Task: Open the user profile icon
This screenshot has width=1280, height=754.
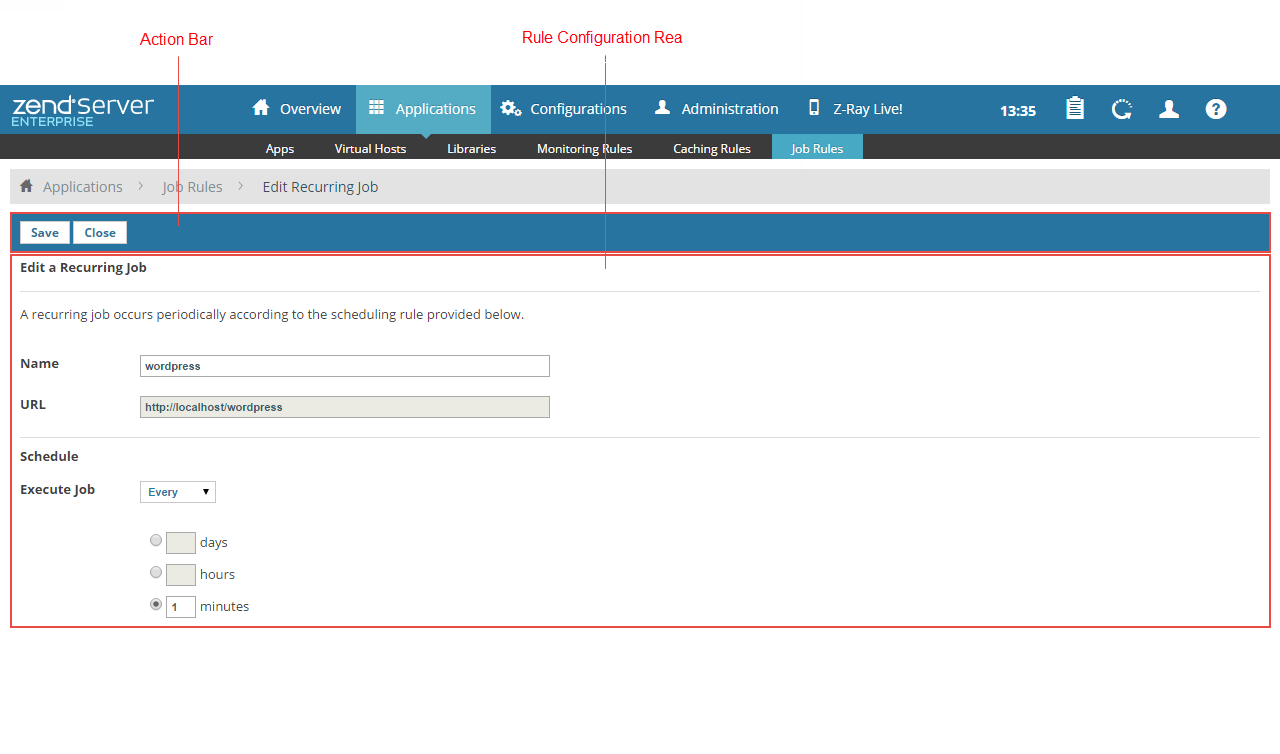Action: (x=1169, y=109)
